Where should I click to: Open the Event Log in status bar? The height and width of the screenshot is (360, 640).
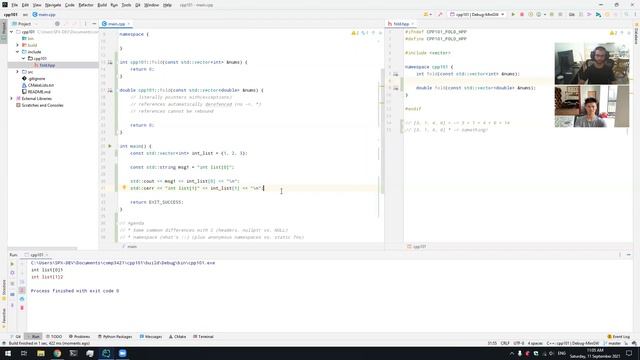coord(619,336)
